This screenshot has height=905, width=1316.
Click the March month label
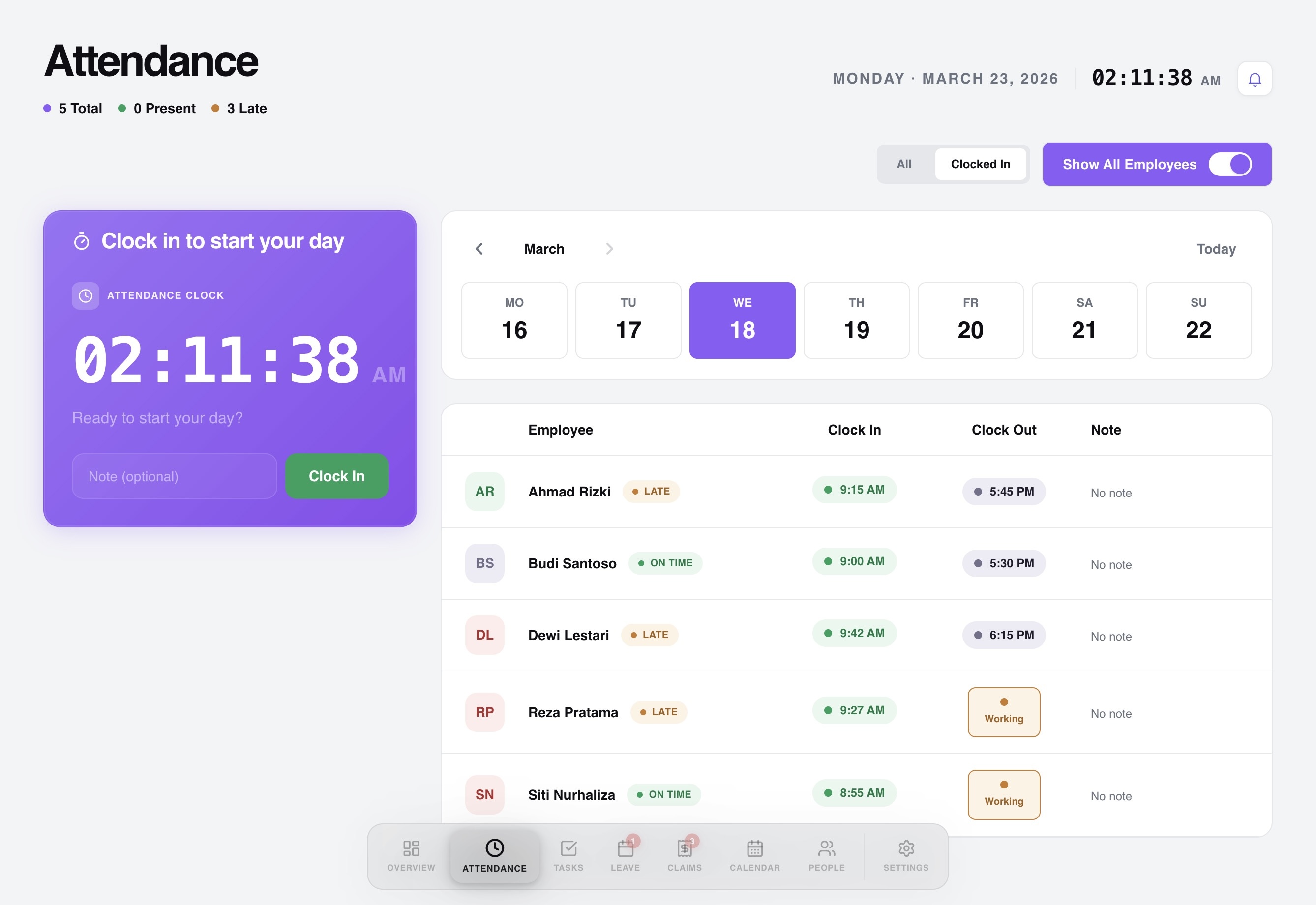[543, 248]
